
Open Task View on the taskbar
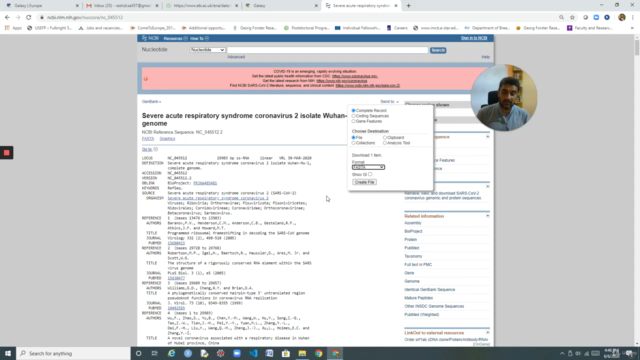[155, 353]
